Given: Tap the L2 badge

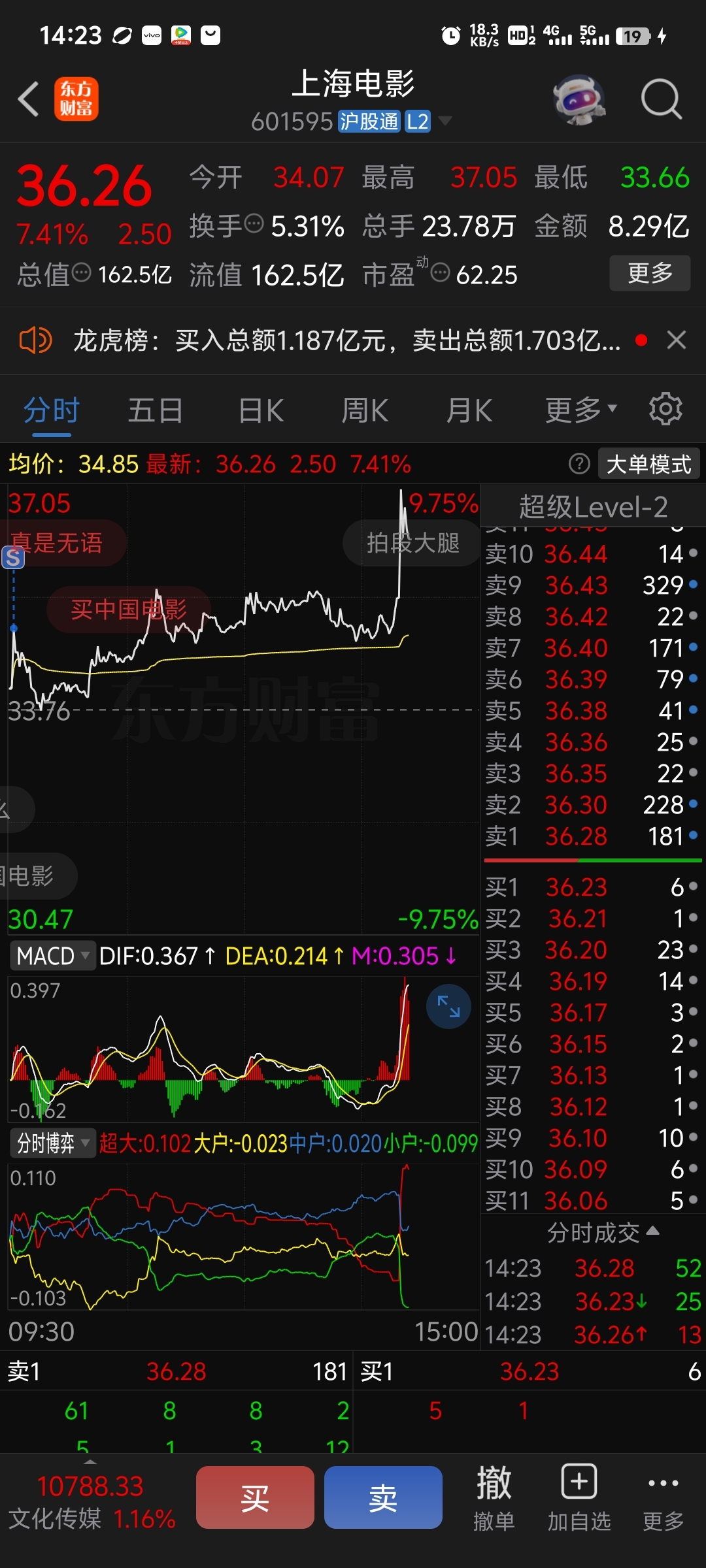Looking at the screenshot, I should click(x=417, y=122).
